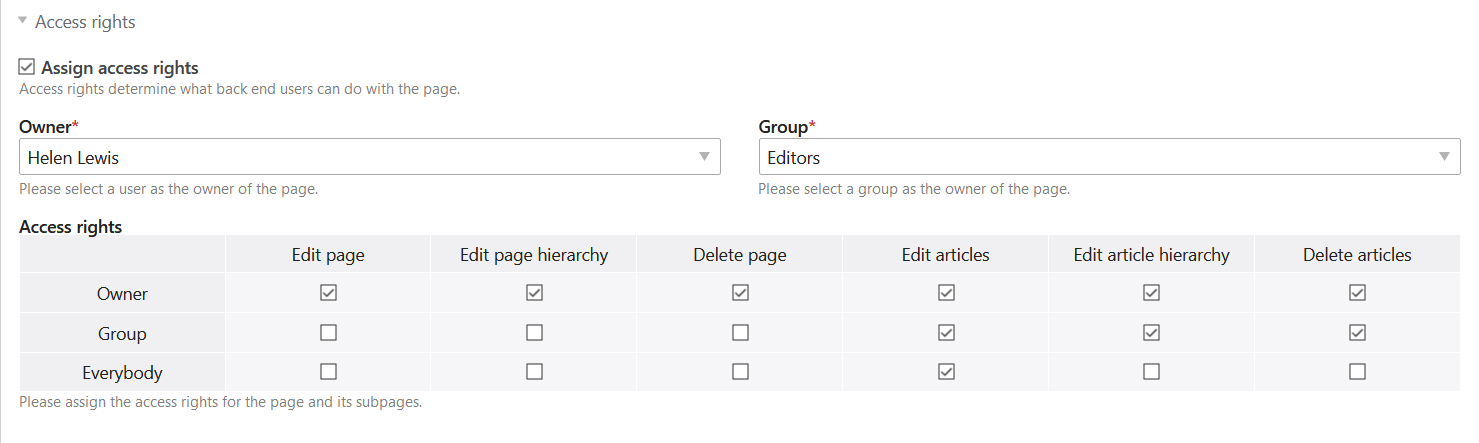Toggle Owner Edit page hierarchy checkbox

pos(534,293)
